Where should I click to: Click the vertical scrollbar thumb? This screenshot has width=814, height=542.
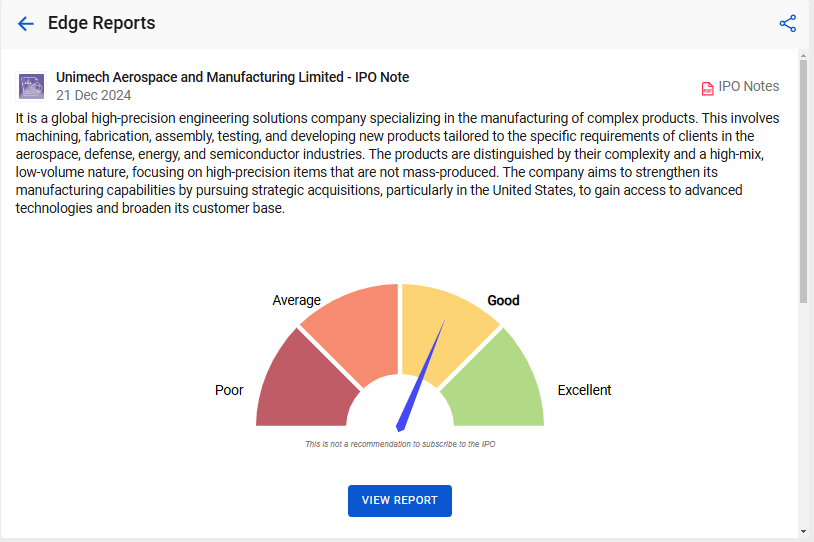click(804, 181)
